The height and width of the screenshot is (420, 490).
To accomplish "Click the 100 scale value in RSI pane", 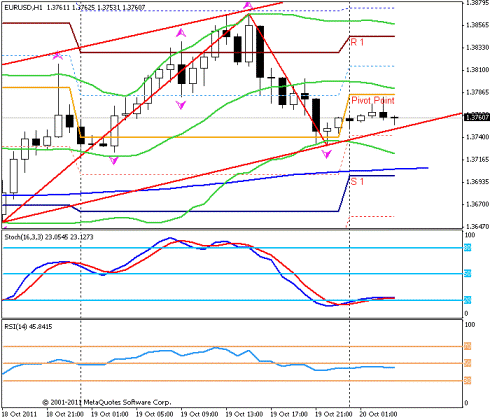I will (x=470, y=325).
